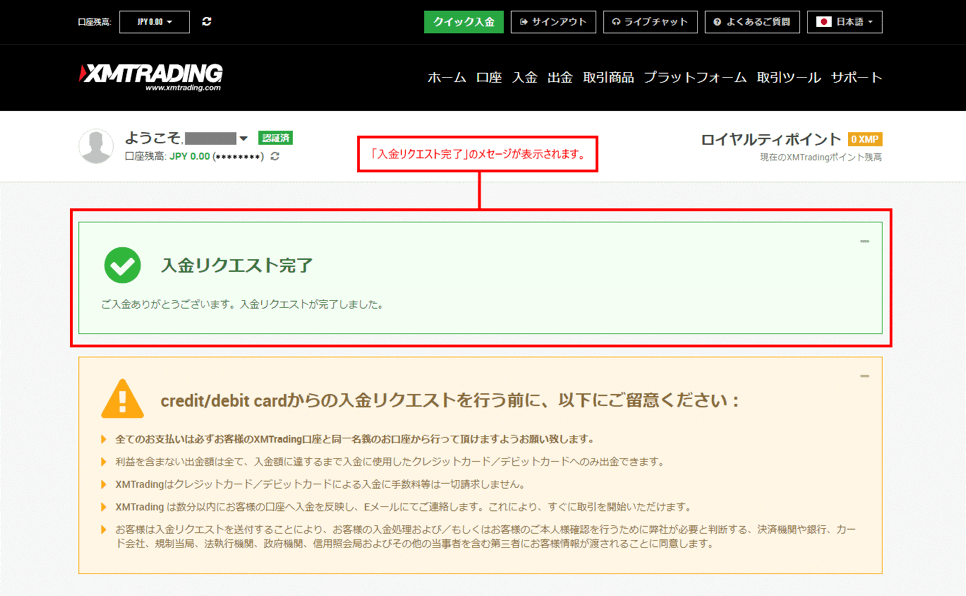Image resolution: width=966 pixels, height=596 pixels.
Task: Click the green checkmark success icon
Action: 122,265
